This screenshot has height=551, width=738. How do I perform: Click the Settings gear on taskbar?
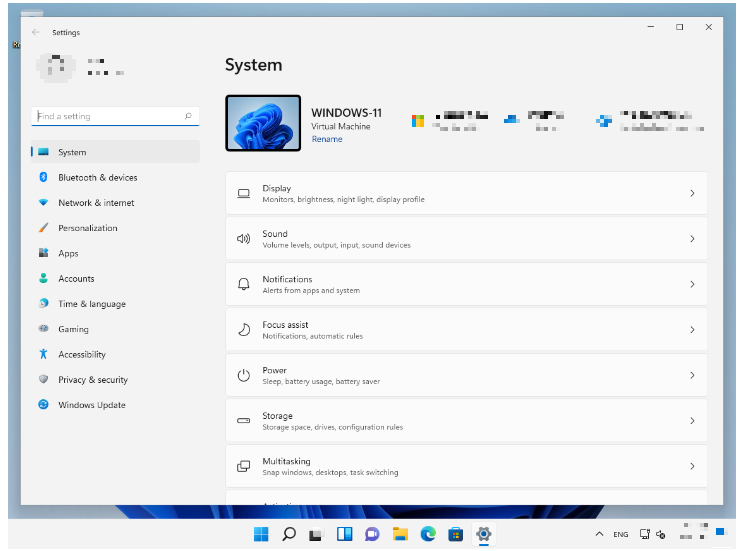point(483,534)
